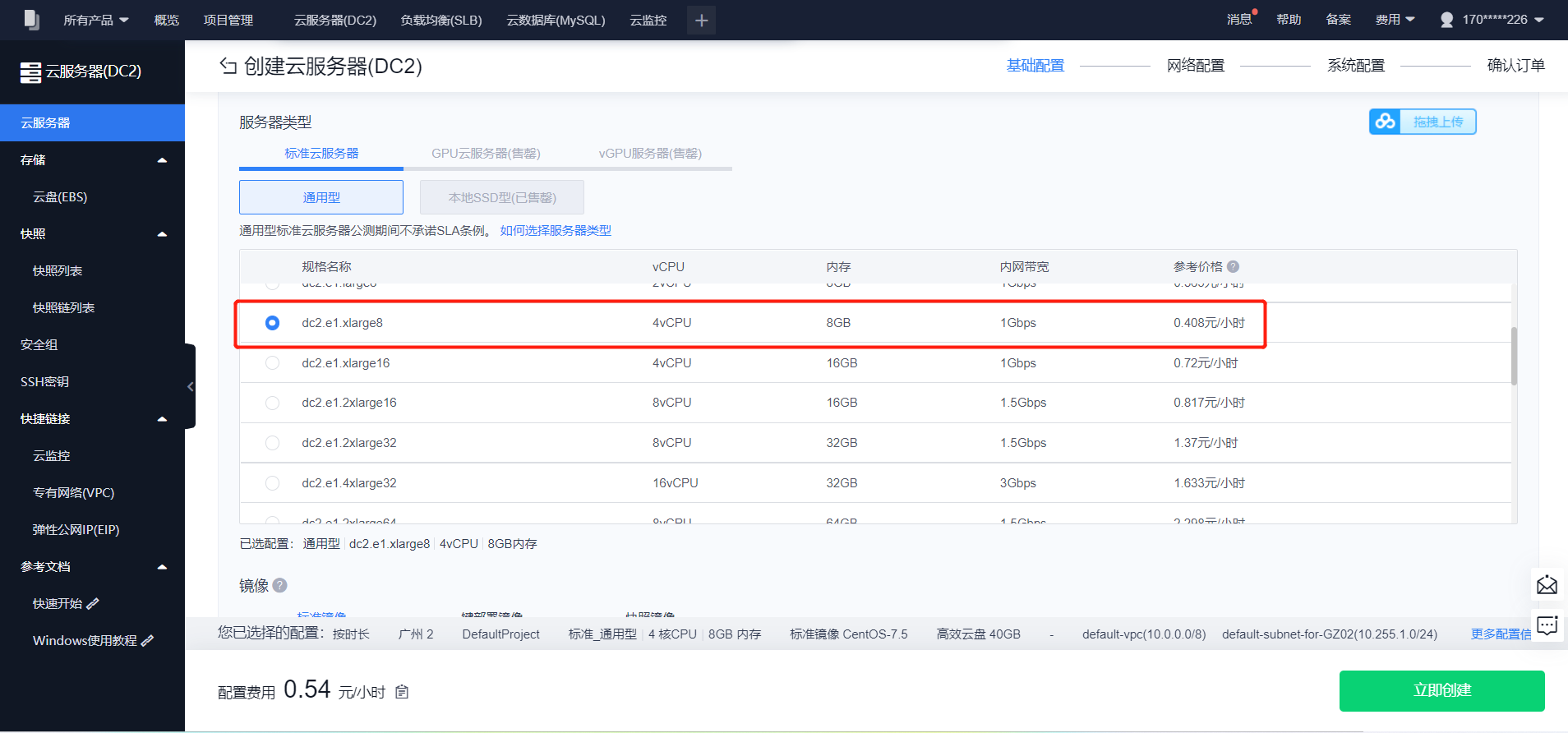Click the 云服务器(DC2) sidebar header icon
The width and height of the screenshot is (1568, 733).
(30, 72)
